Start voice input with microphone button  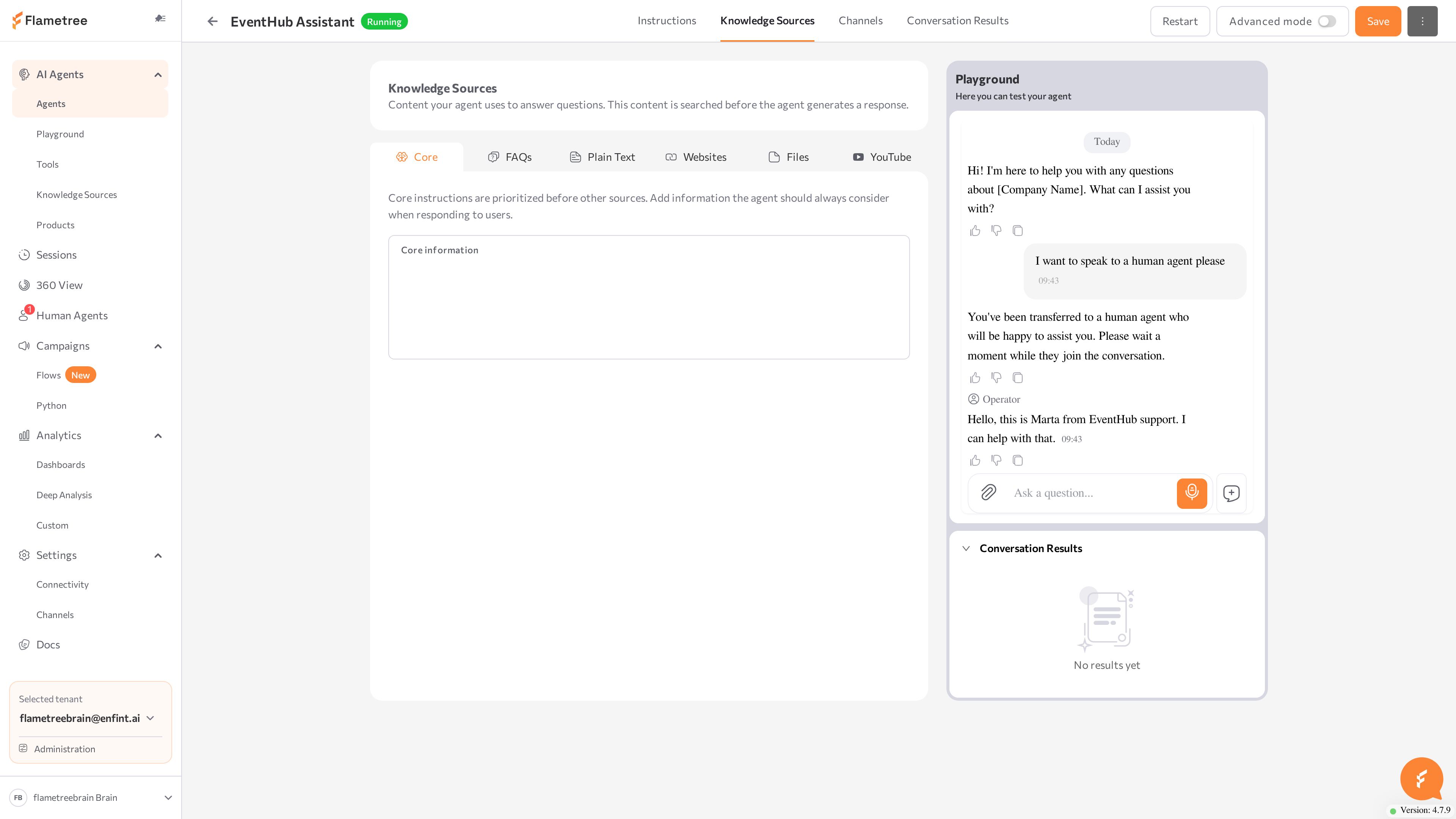(x=1191, y=493)
